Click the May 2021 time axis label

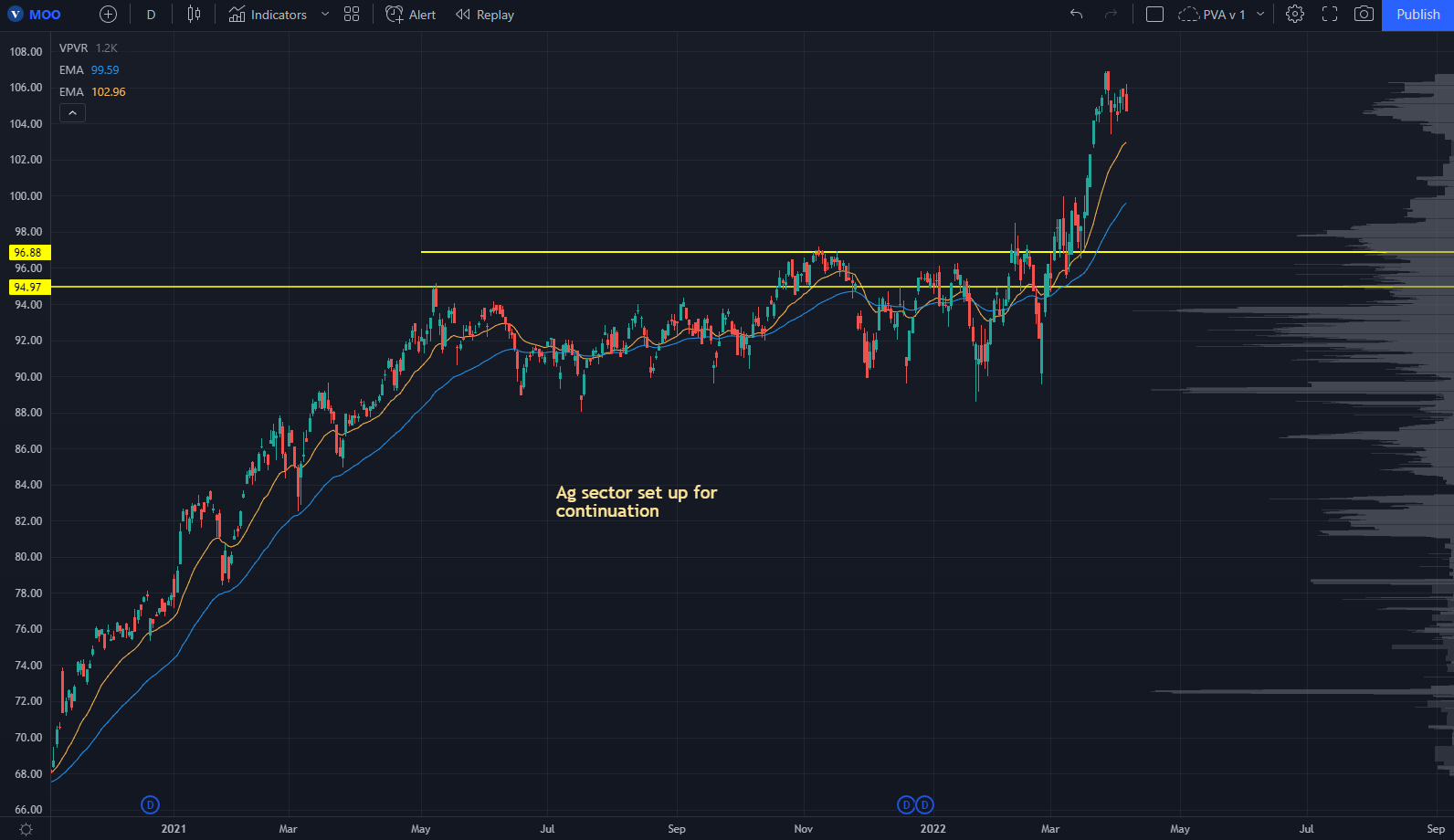tap(420, 829)
